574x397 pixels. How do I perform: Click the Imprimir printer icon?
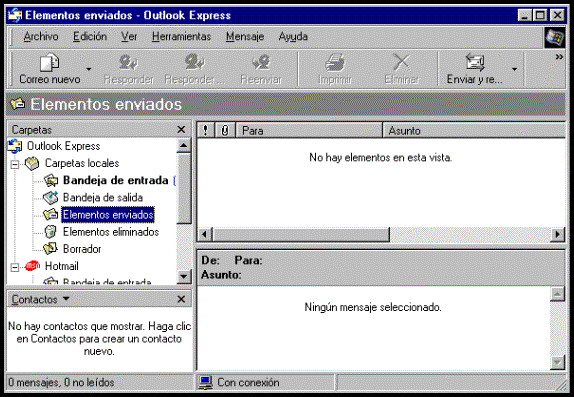(x=335, y=62)
